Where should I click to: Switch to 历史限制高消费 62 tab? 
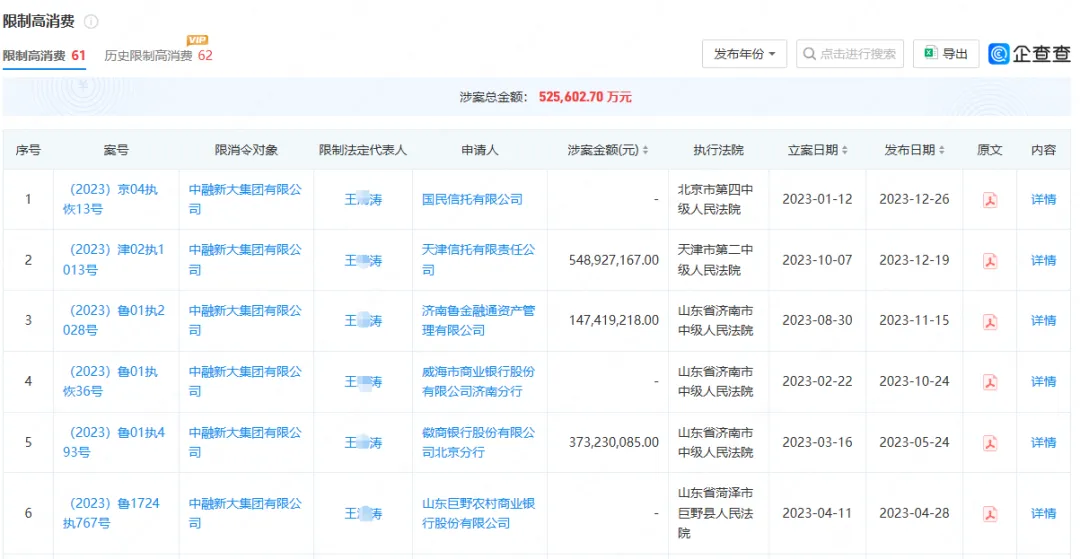[158, 56]
